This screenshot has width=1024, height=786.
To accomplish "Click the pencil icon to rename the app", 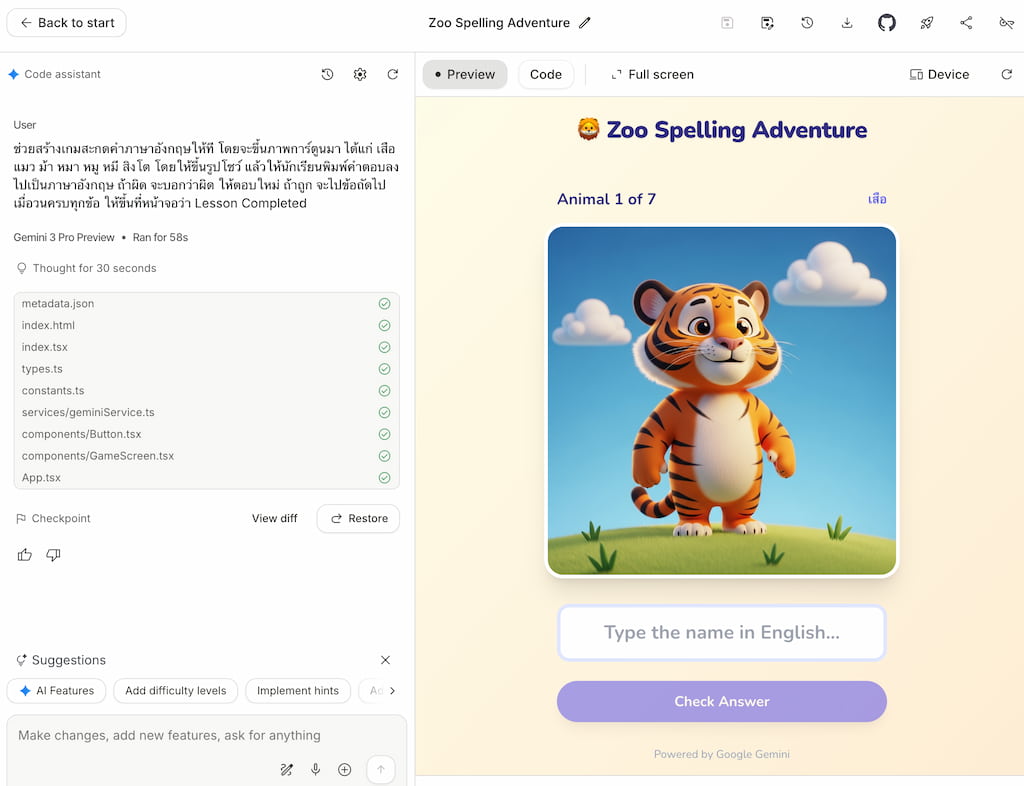I will (585, 23).
